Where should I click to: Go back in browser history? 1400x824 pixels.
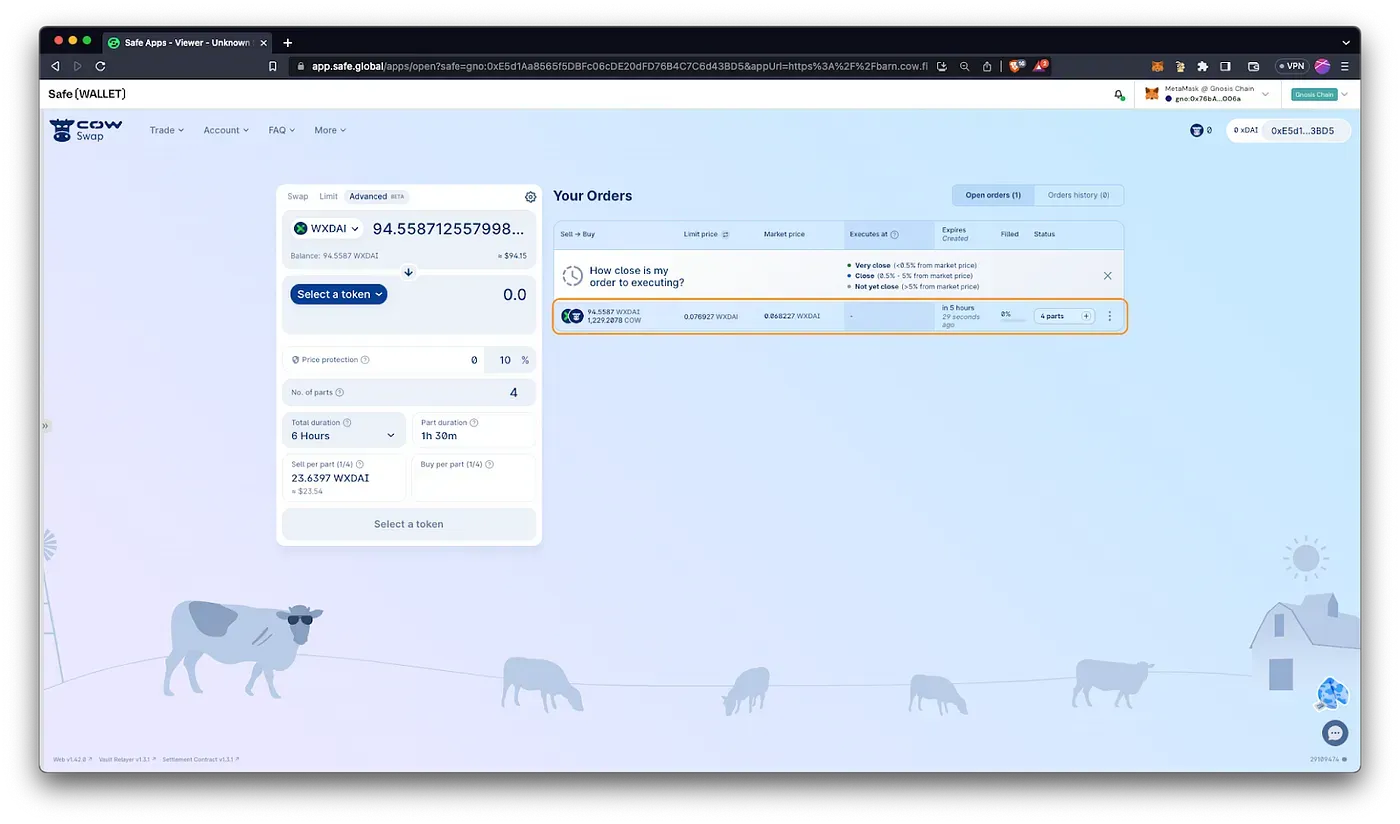point(55,66)
